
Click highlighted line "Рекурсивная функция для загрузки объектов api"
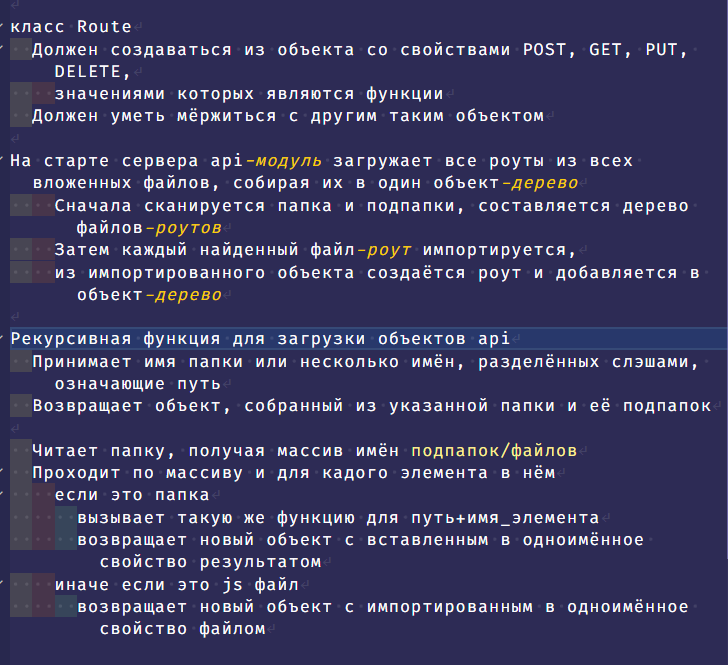369,339
